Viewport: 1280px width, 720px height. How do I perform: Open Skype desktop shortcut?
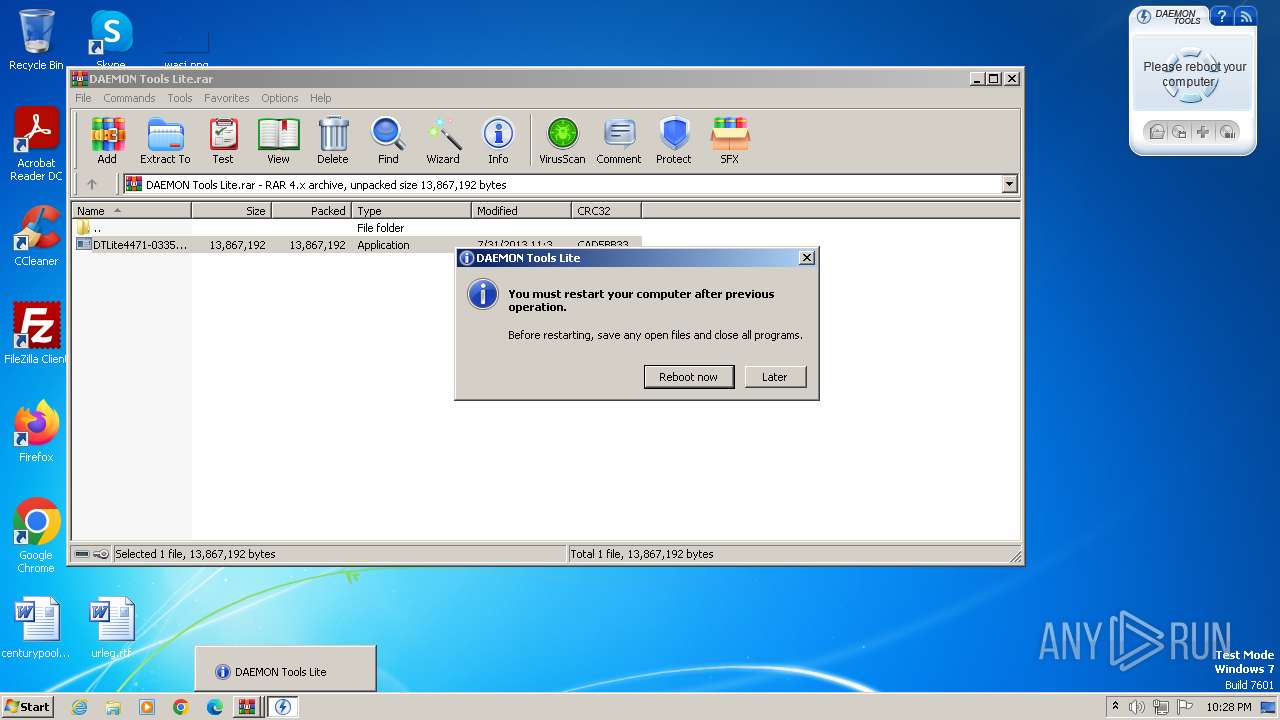[x=110, y=40]
